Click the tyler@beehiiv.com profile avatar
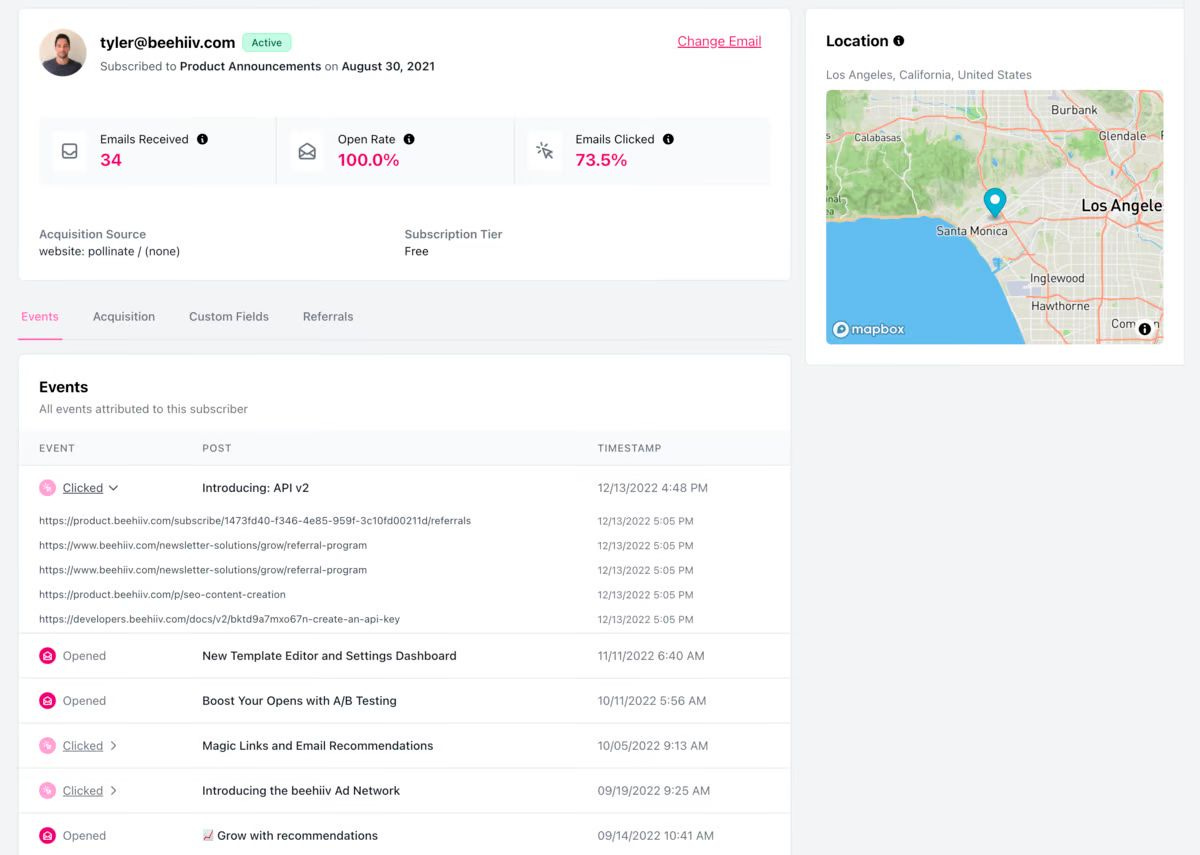 click(x=63, y=52)
